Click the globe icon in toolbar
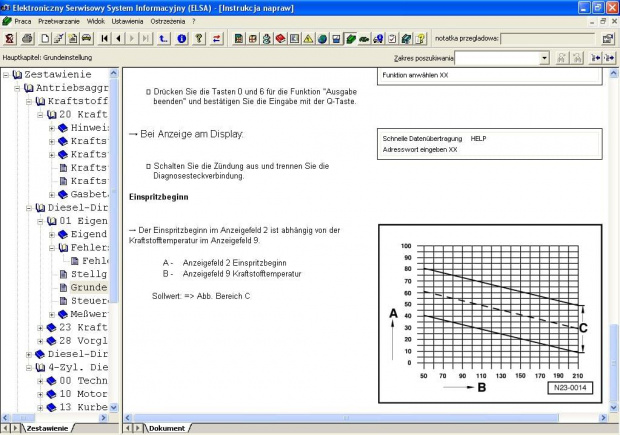The height and width of the screenshot is (435, 620). click(322, 38)
